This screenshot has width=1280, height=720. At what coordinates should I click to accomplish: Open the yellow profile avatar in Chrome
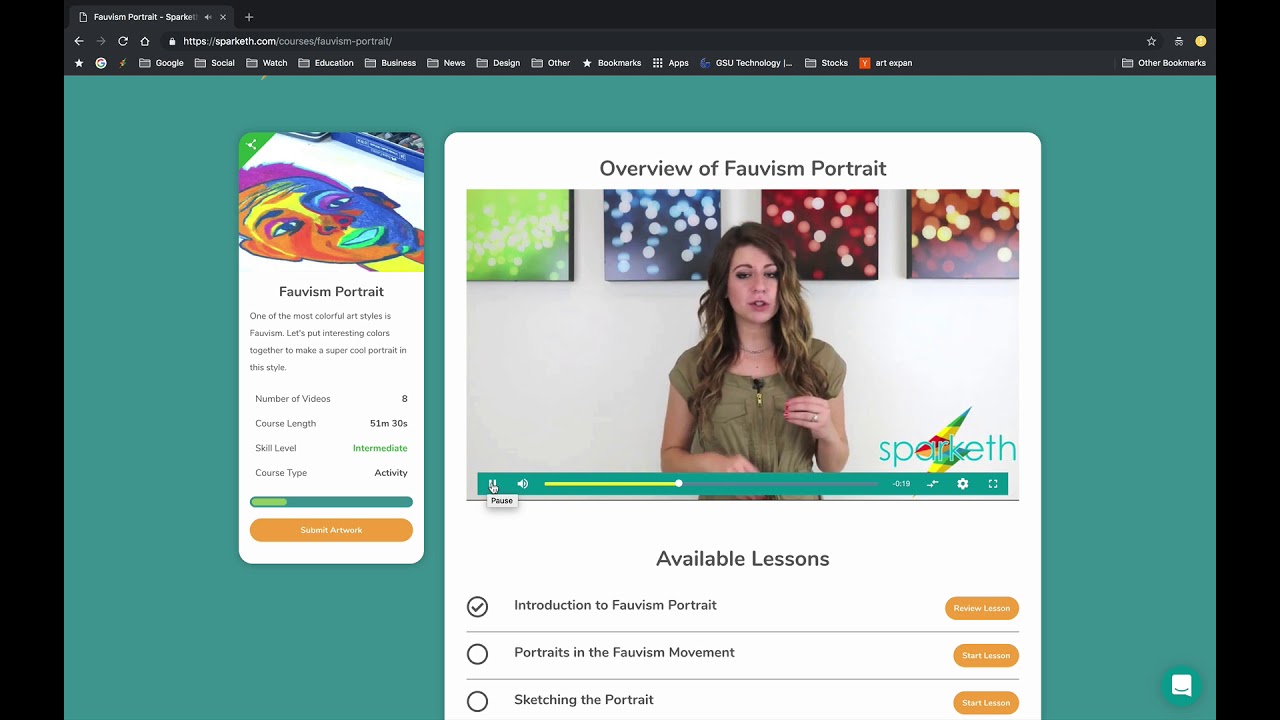coord(1201,41)
